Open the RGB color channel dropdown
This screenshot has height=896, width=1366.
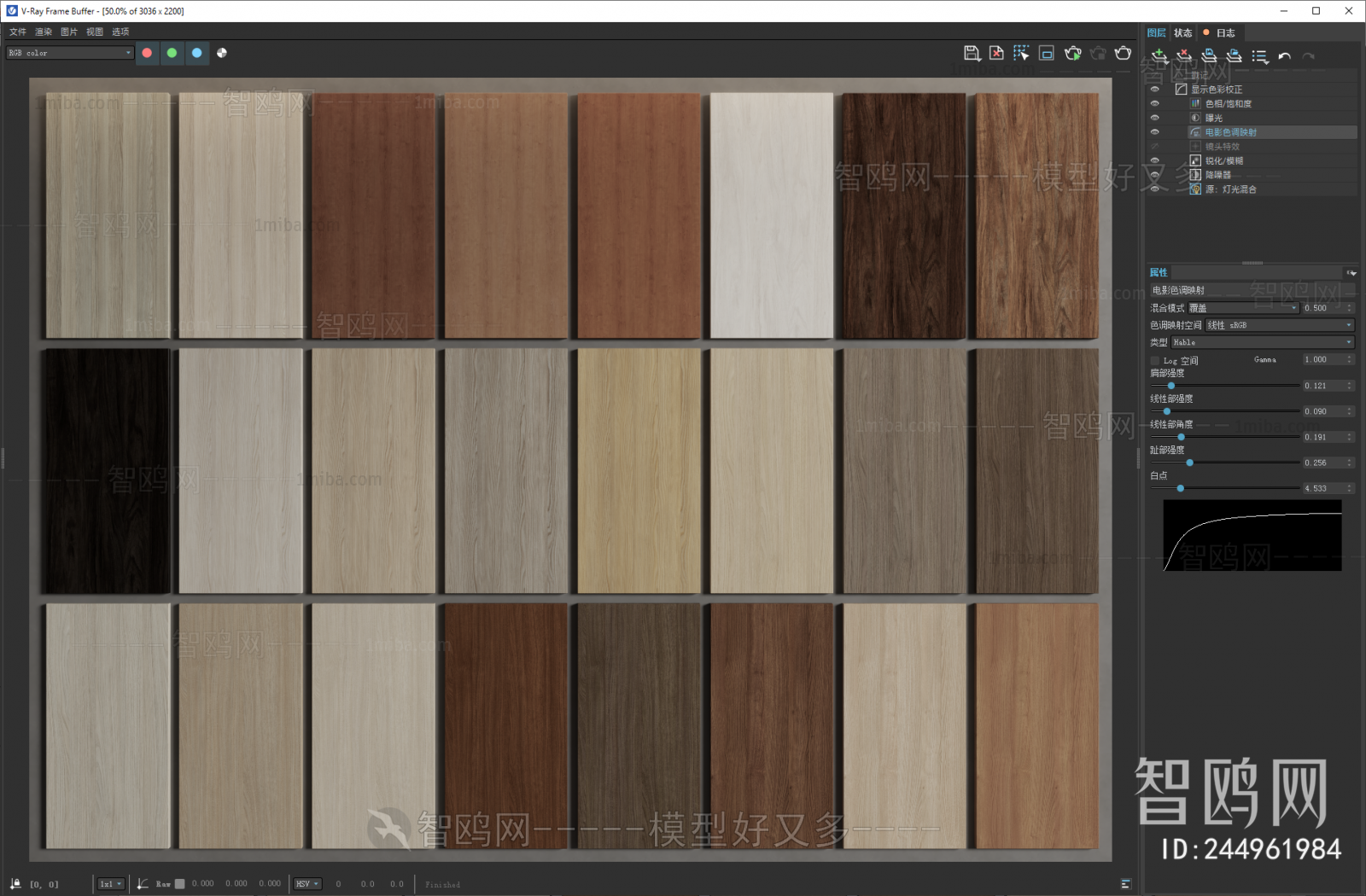[70, 53]
